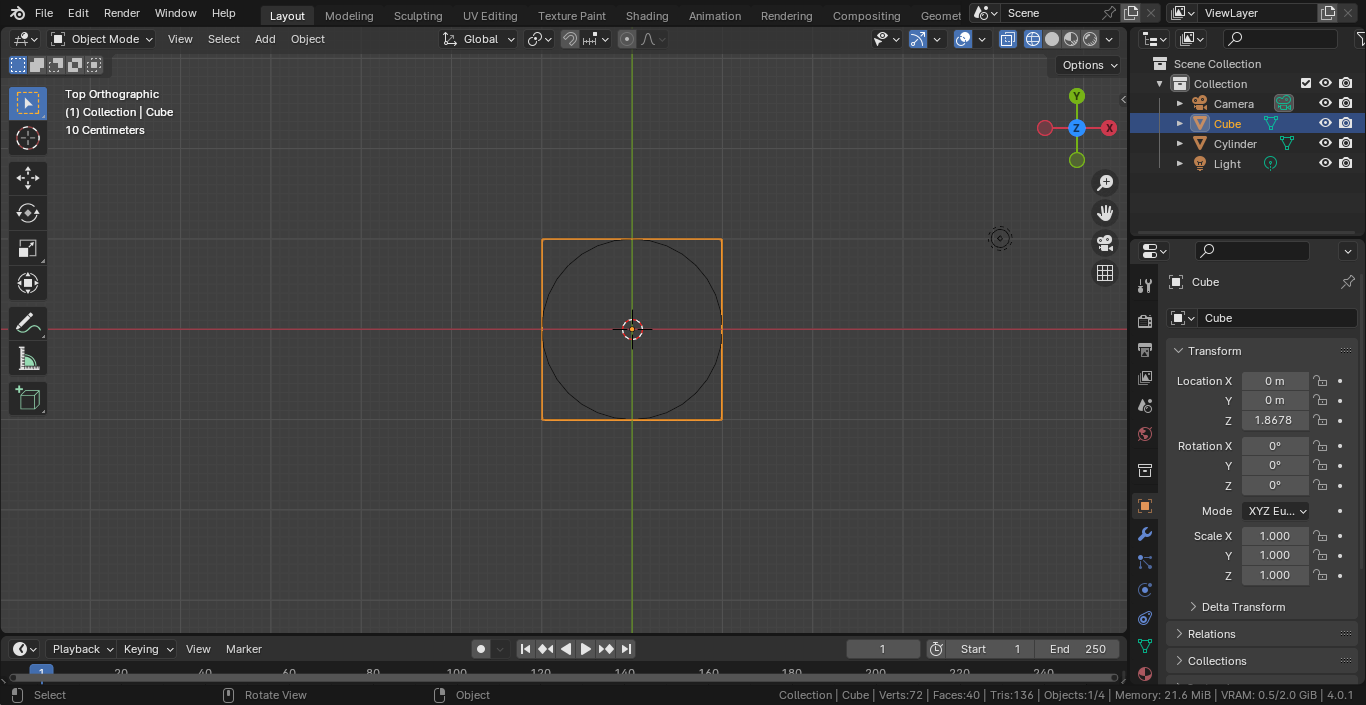Open Object Data properties tab
1366x705 pixels.
click(1145, 646)
